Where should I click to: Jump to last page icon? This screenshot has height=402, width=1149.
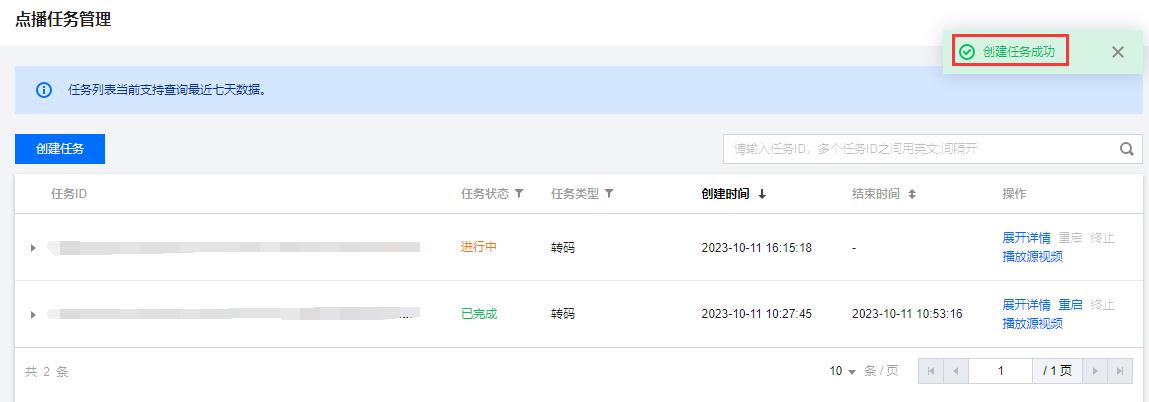(x=1120, y=371)
